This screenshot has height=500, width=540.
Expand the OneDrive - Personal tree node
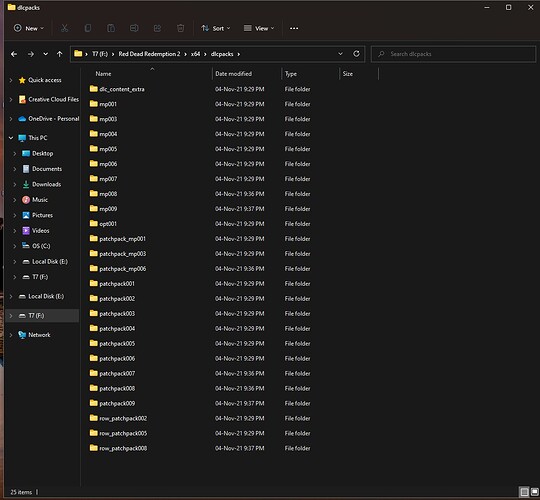[x=11, y=119]
